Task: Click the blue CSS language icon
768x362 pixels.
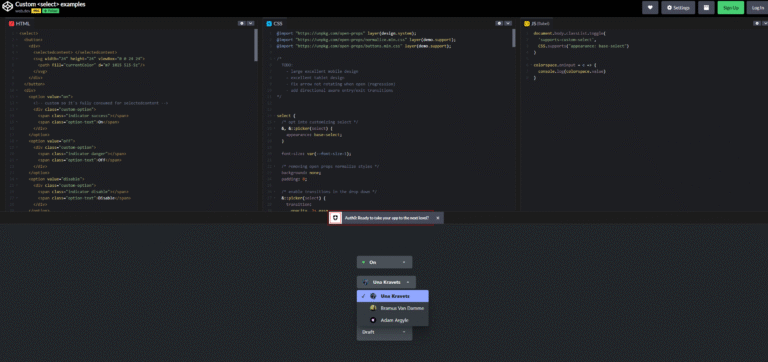Action: point(269,23)
